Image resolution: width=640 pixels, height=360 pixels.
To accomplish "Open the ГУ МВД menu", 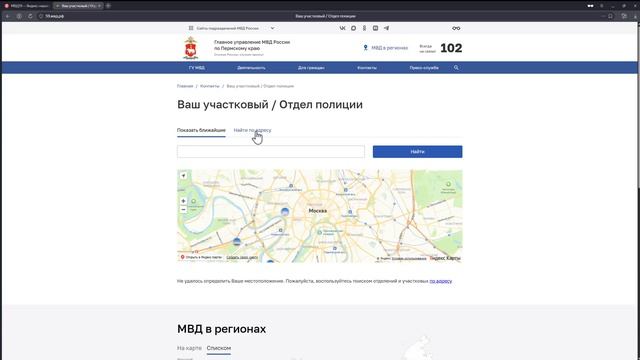I will tap(197, 68).
